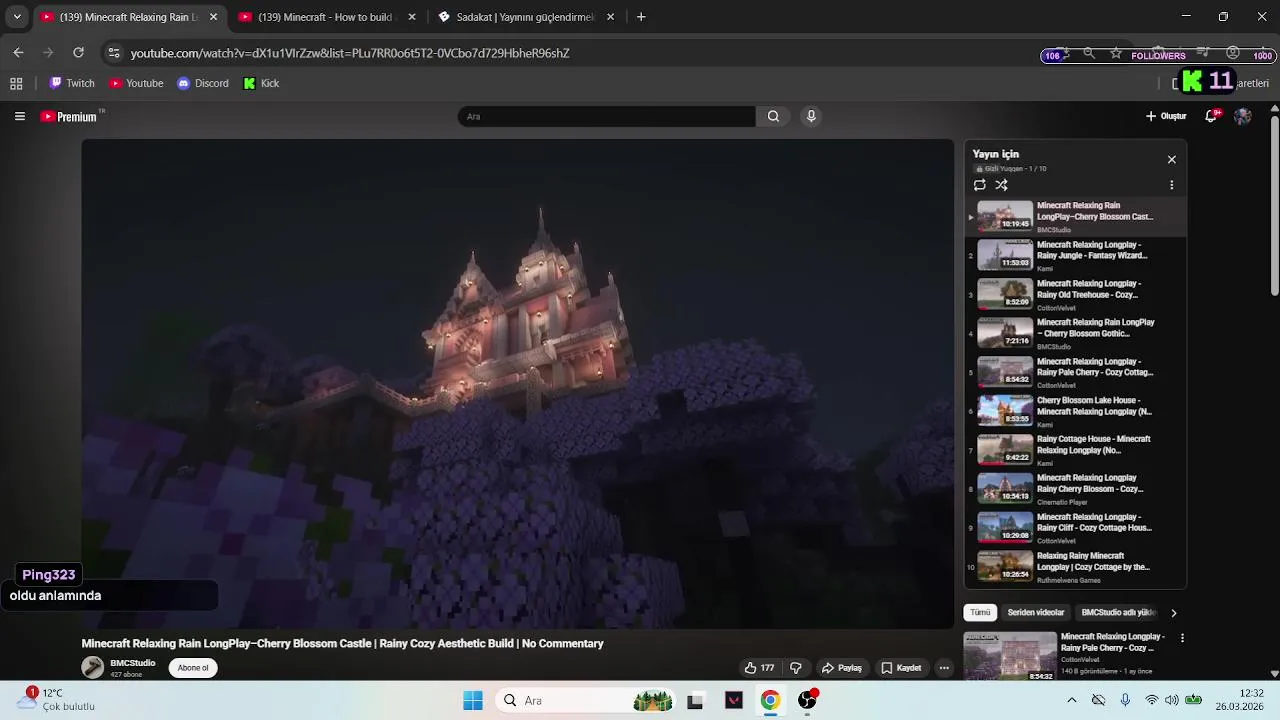This screenshot has height=720, width=1280.
Task: Open Chrome apps grid in bookmarks bar
Action: click(16, 83)
